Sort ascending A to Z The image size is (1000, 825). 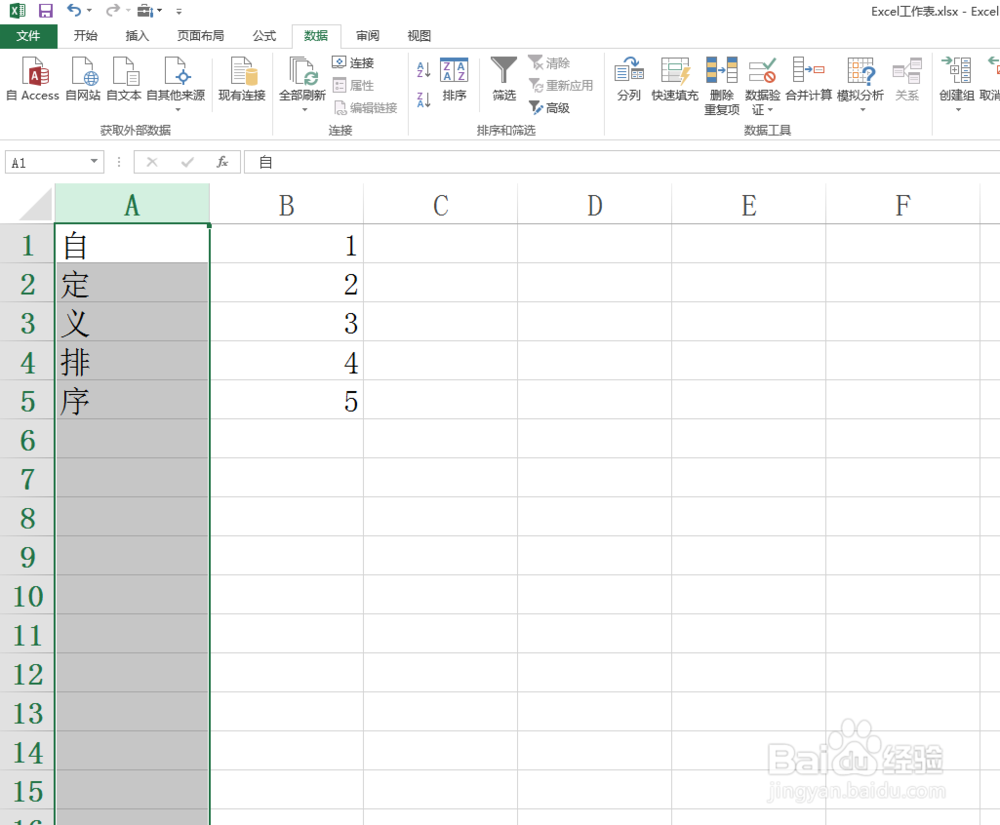(x=423, y=69)
